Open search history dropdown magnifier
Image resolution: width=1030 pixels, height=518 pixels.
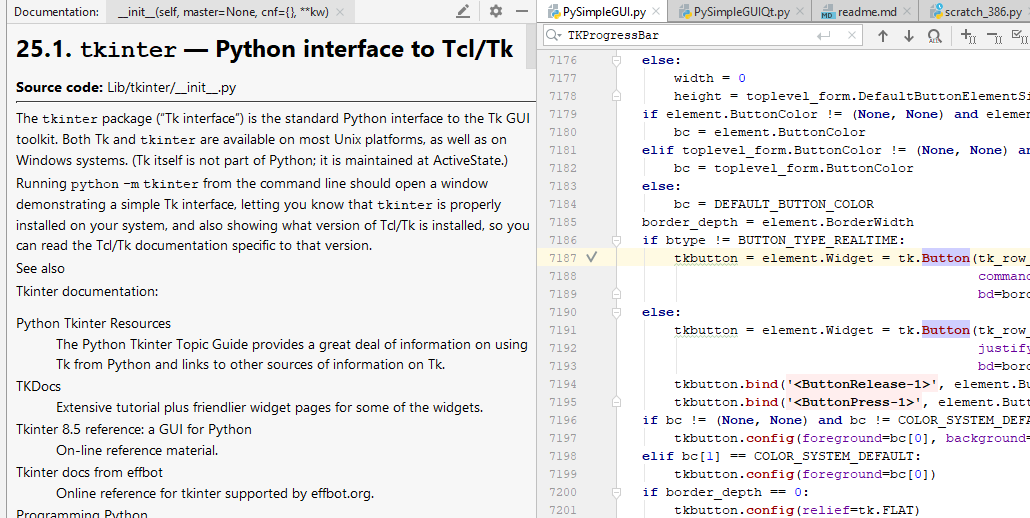[554, 35]
